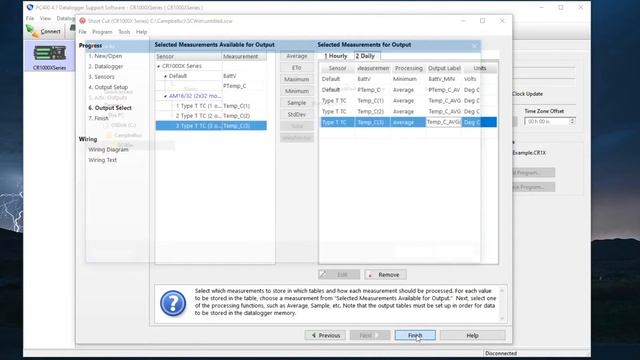This screenshot has width=640, height=360.
Task: Click the help text scrollbar
Action: pos(502,304)
